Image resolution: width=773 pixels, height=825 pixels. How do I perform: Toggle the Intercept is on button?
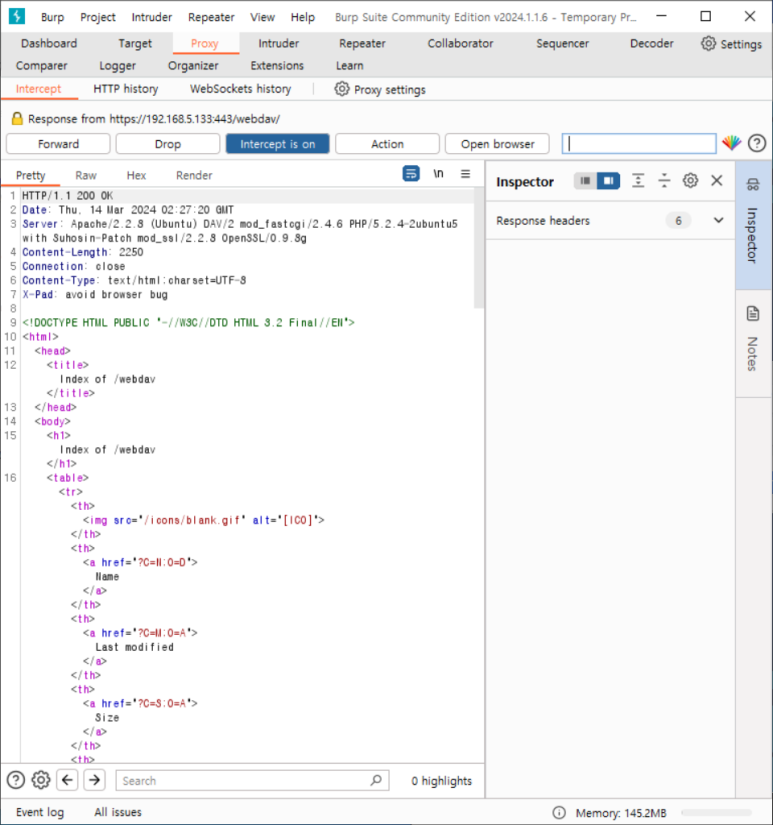(277, 144)
